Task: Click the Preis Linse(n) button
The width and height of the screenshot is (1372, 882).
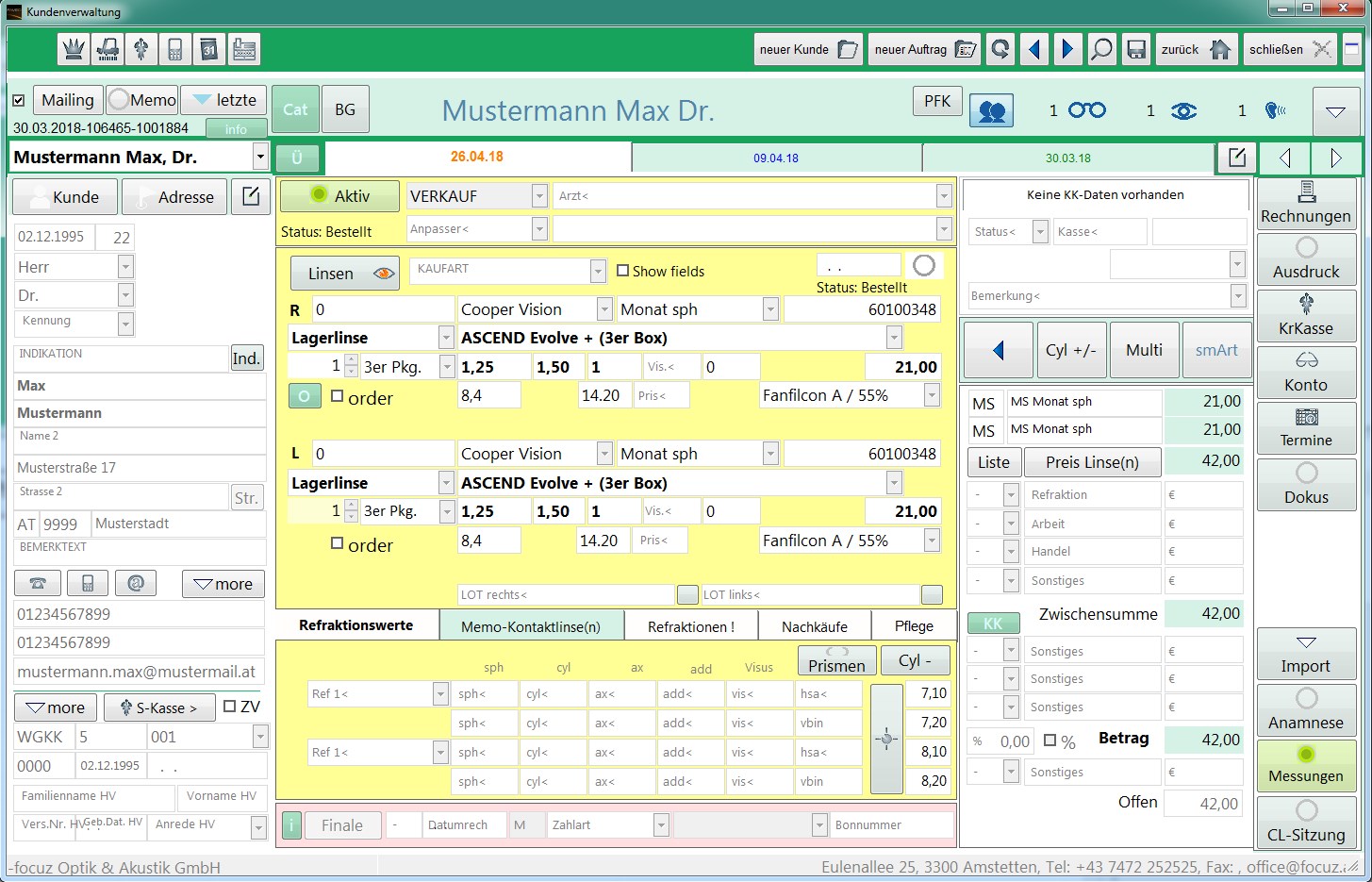Action: click(x=1091, y=462)
